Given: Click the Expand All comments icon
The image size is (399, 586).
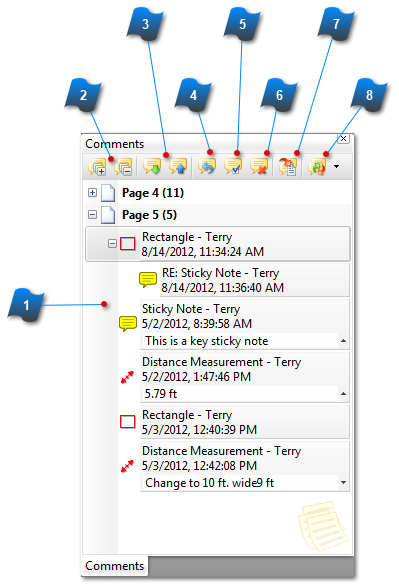Looking at the screenshot, I should point(98,167).
